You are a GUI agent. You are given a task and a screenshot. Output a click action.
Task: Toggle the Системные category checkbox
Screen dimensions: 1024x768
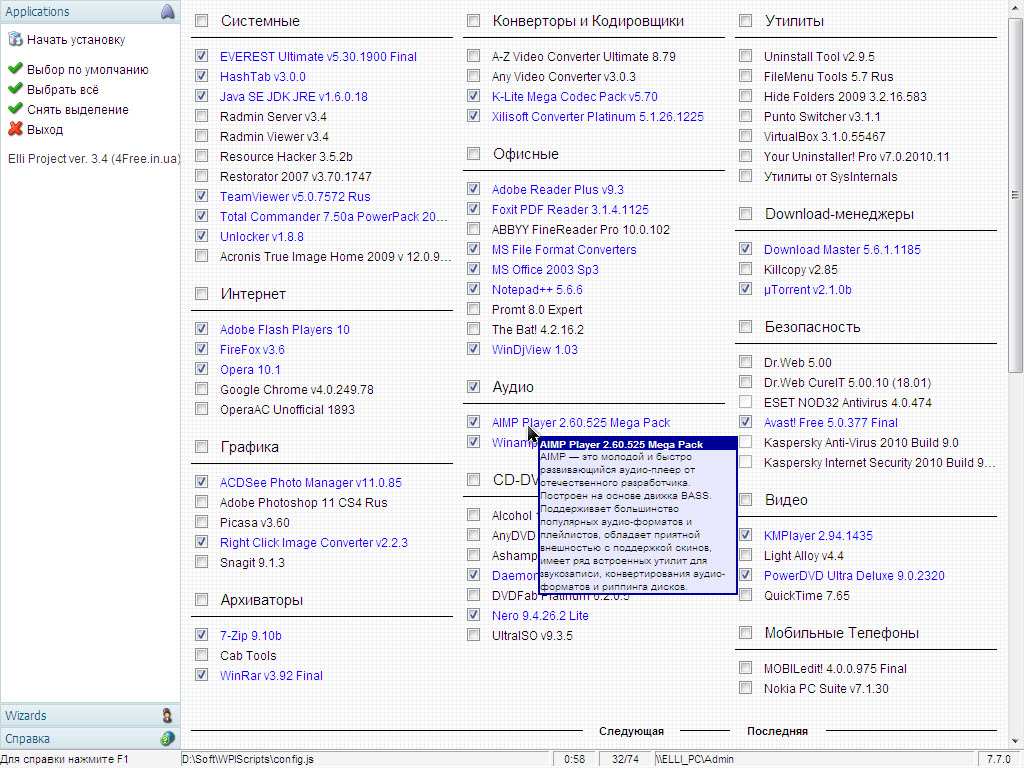pyautogui.click(x=201, y=21)
